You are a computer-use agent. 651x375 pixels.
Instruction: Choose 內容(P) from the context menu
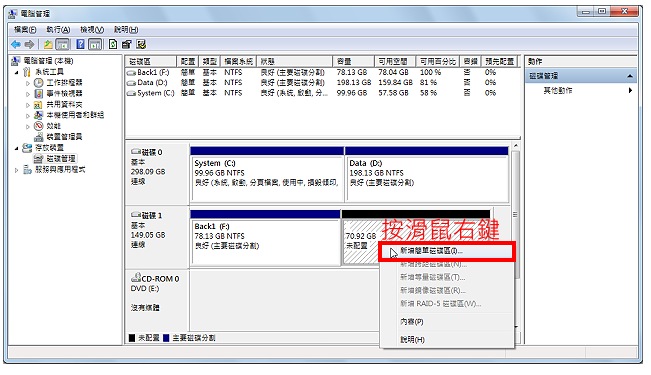[447, 322]
